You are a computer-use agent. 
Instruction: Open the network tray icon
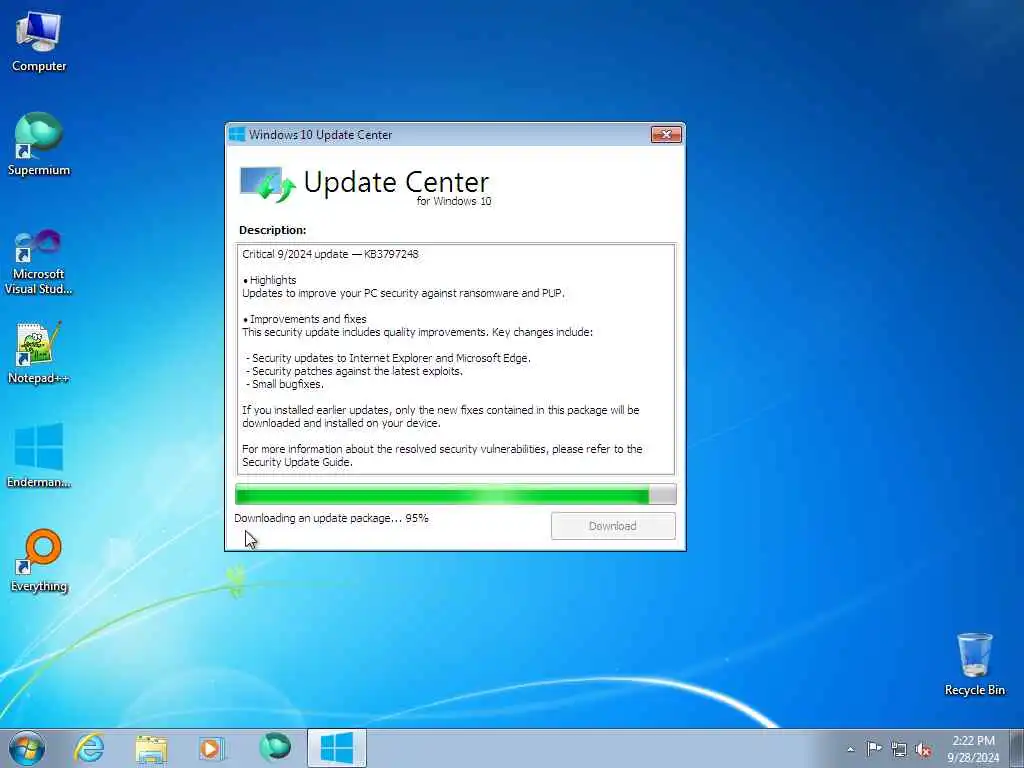[899, 749]
